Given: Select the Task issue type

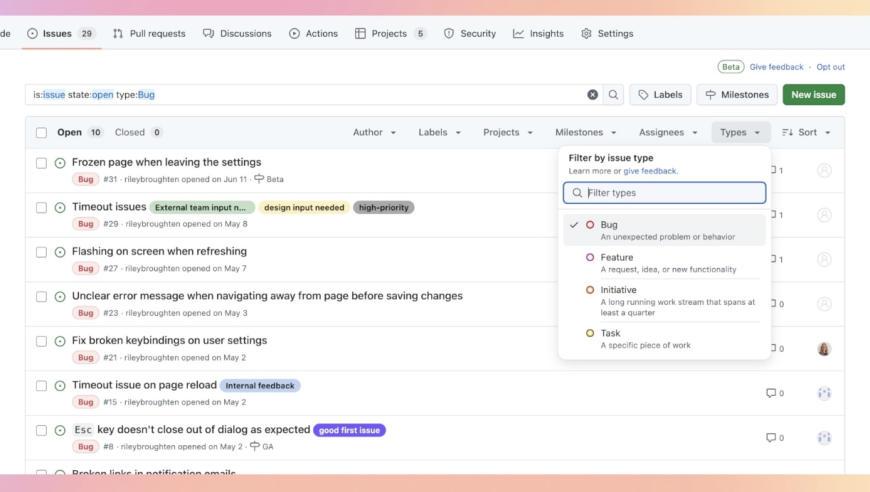Looking at the screenshot, I should [x=664, y=339].
